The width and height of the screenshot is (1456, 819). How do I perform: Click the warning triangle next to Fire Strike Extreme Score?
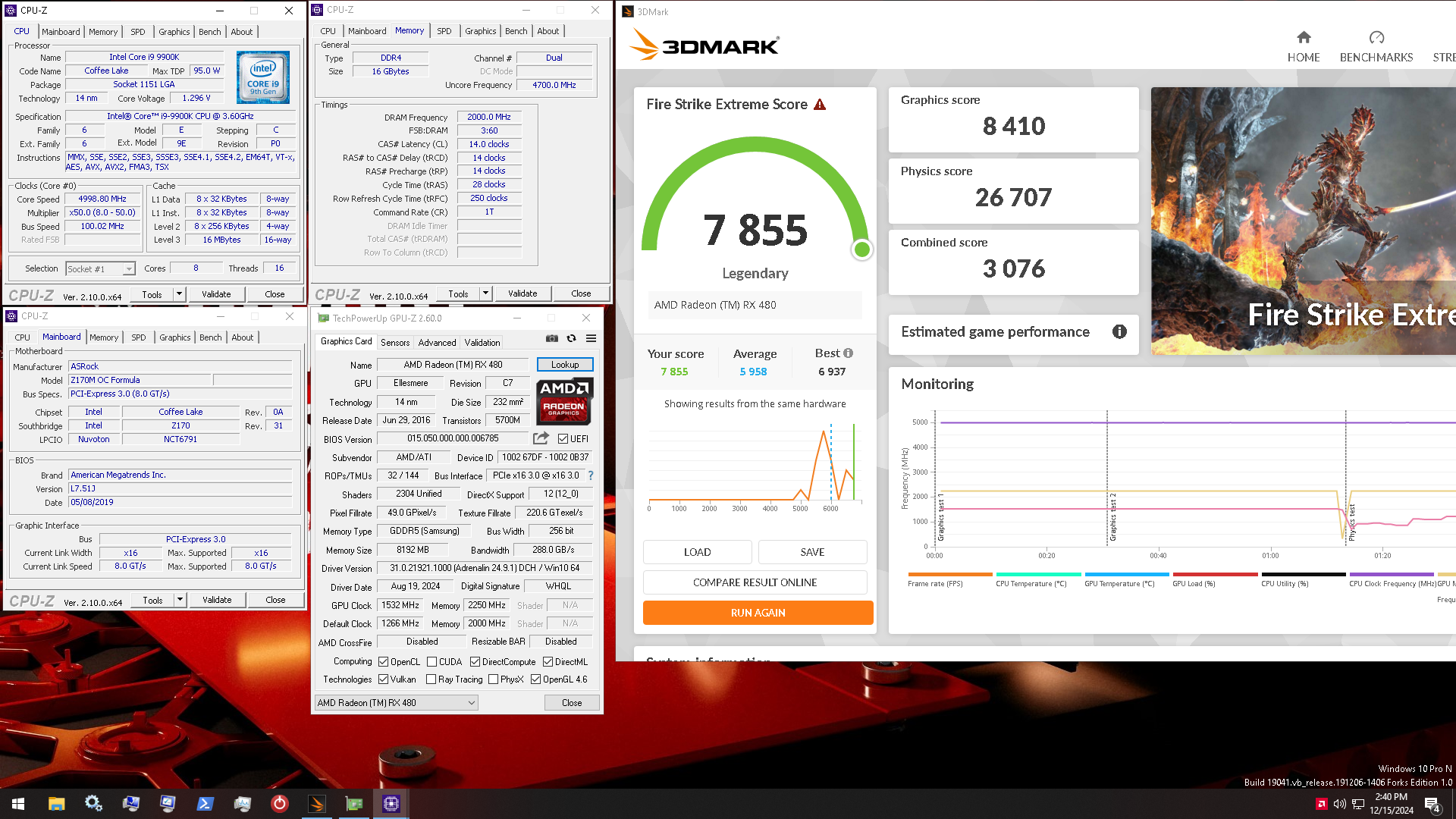820,105
